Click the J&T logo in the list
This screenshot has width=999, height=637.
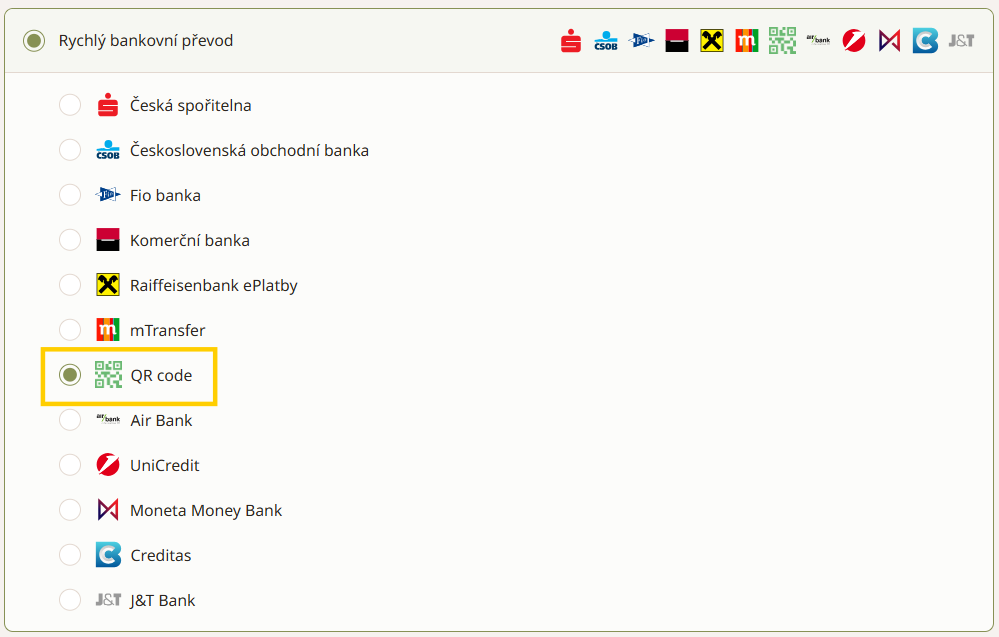click(108, 599)
